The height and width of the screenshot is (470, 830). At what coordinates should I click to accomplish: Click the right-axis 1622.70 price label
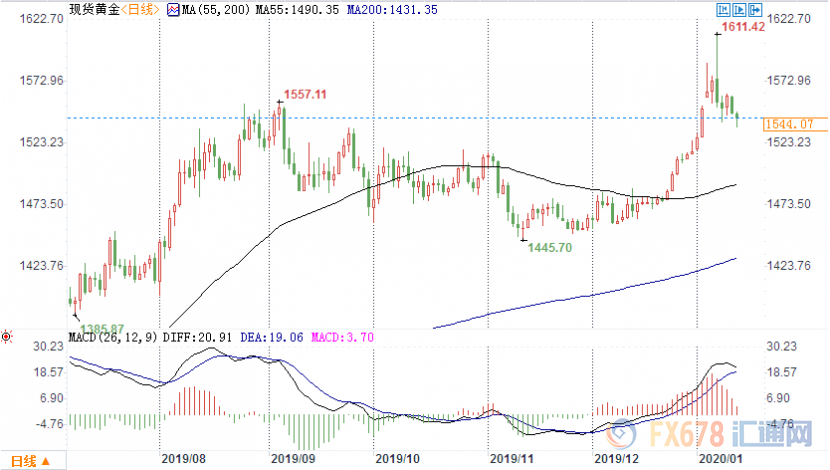(x=789, y=19)
